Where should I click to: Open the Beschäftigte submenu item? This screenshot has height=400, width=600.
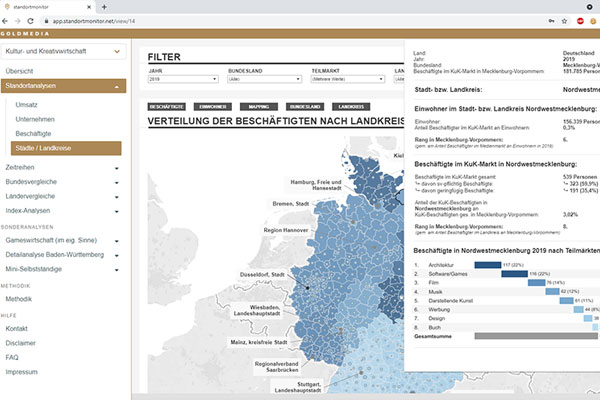click(x=33, y=134)
